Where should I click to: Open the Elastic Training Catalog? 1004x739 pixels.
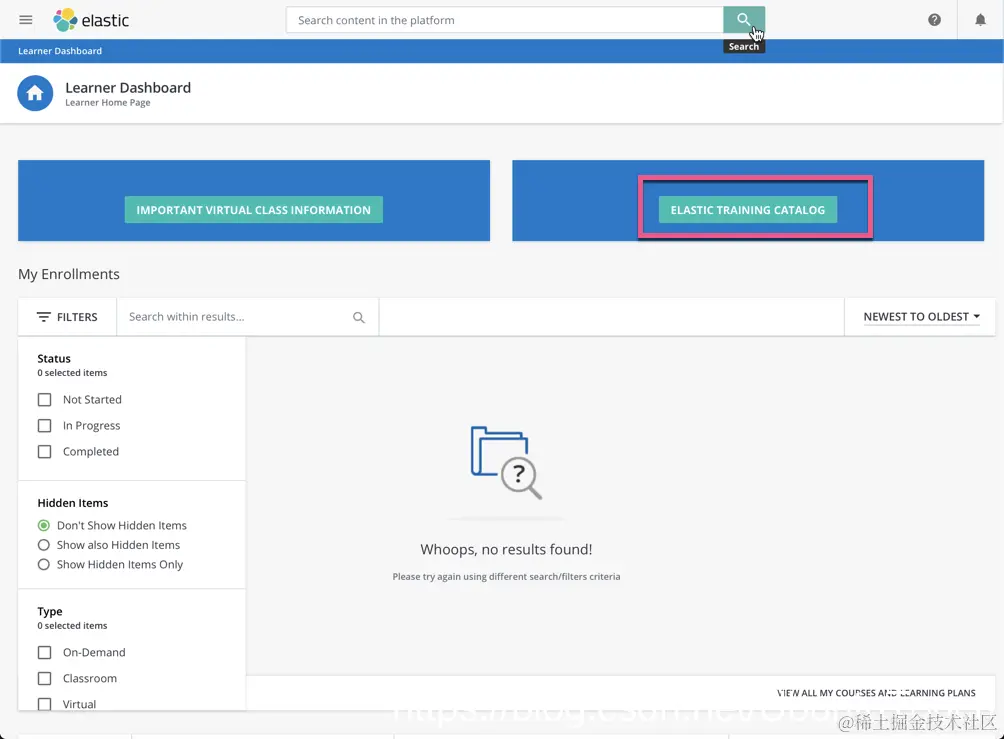747,210
